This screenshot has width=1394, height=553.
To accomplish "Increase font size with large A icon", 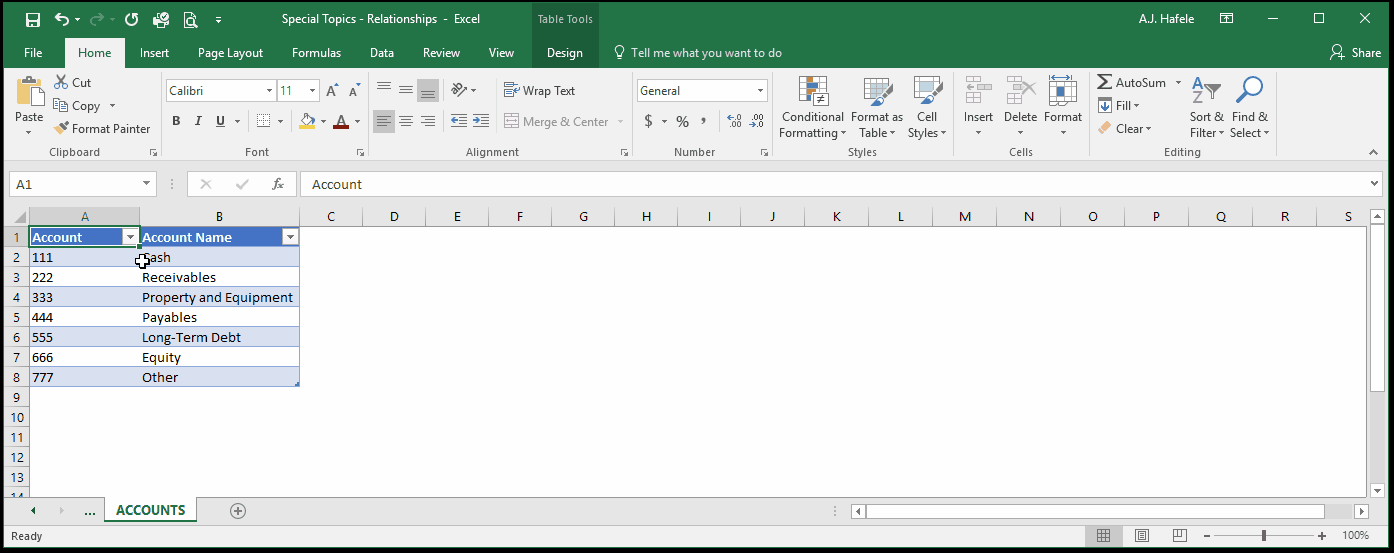I will tap(333, 91).
